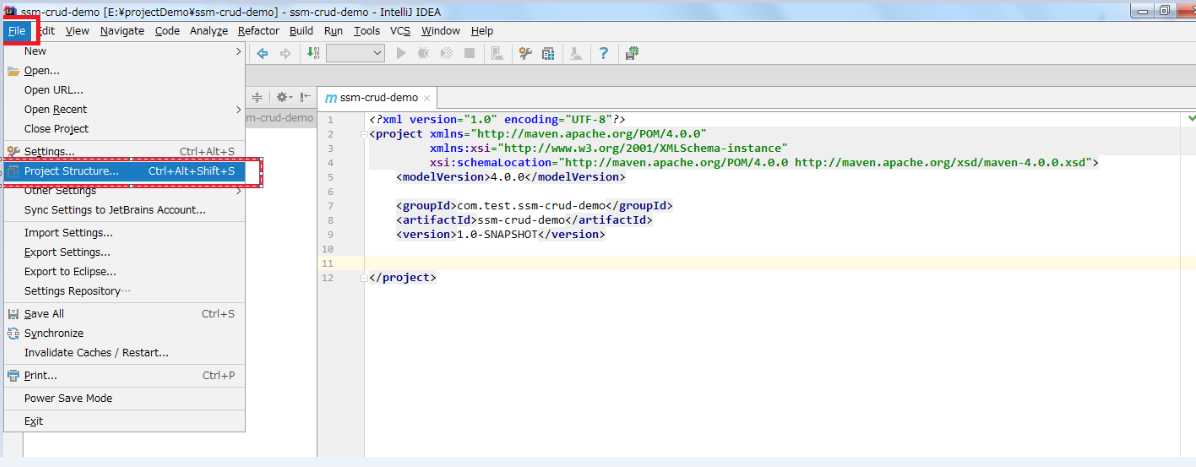Viewport: 1196px width, 467px height.
Task: Close the ssm-crud-demo editor tab
Action: click(x=427, y=98)
